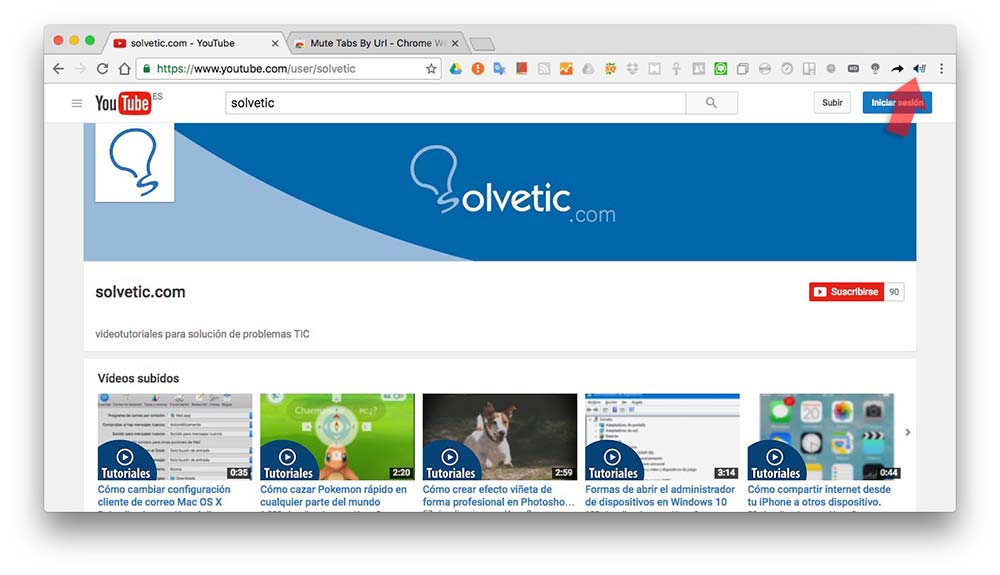
Task: Click the YouTube search magnifier button
Action: tap(711, 103)
